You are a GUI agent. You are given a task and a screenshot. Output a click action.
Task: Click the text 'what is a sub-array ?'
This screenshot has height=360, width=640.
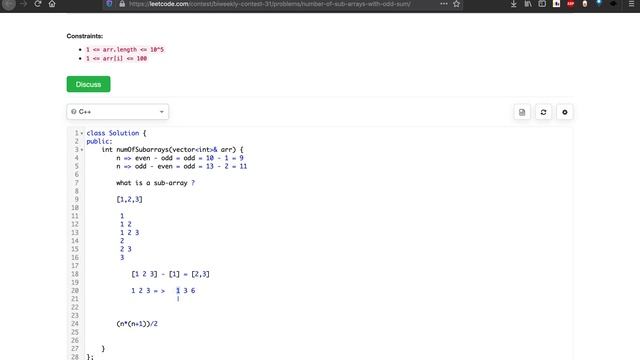click(156, 183)
